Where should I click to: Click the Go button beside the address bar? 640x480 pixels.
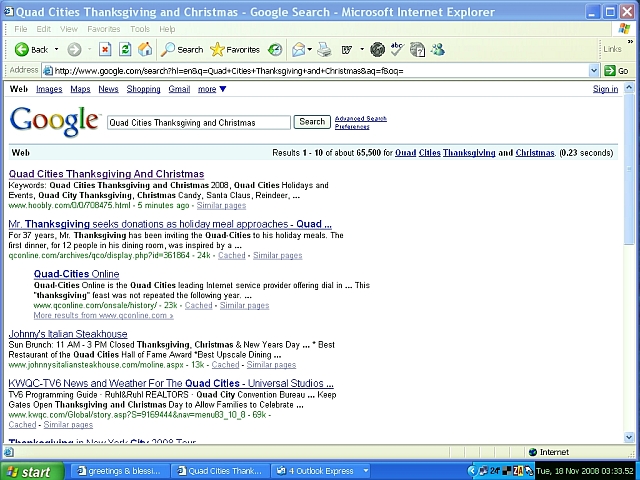click(617, 71)
